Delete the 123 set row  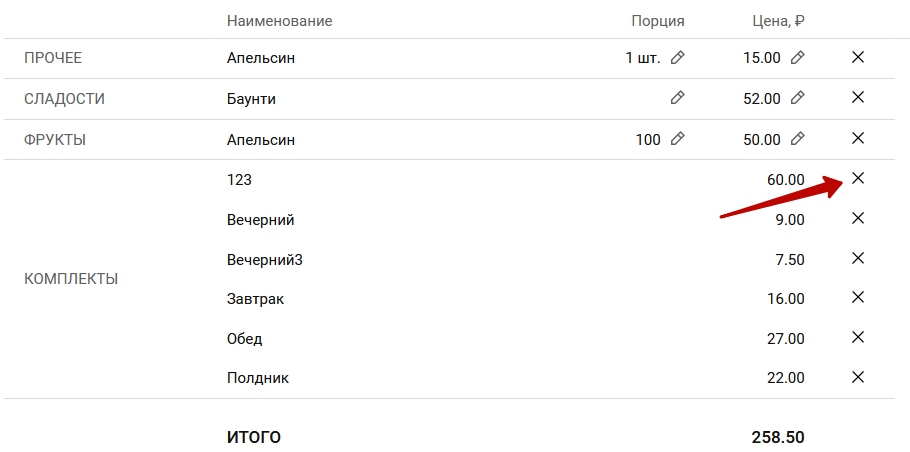pos(857,178)
